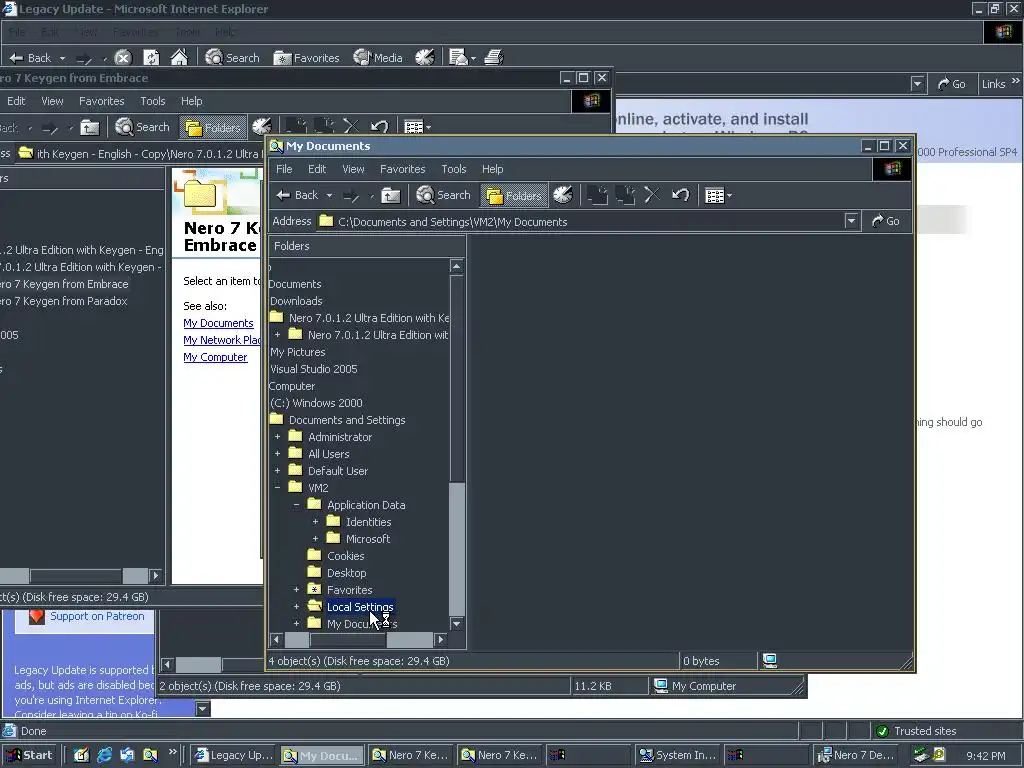Open Tools menu in My Documents window
This screenshot has height=768, width=1024.
click(x=453, y=169)
